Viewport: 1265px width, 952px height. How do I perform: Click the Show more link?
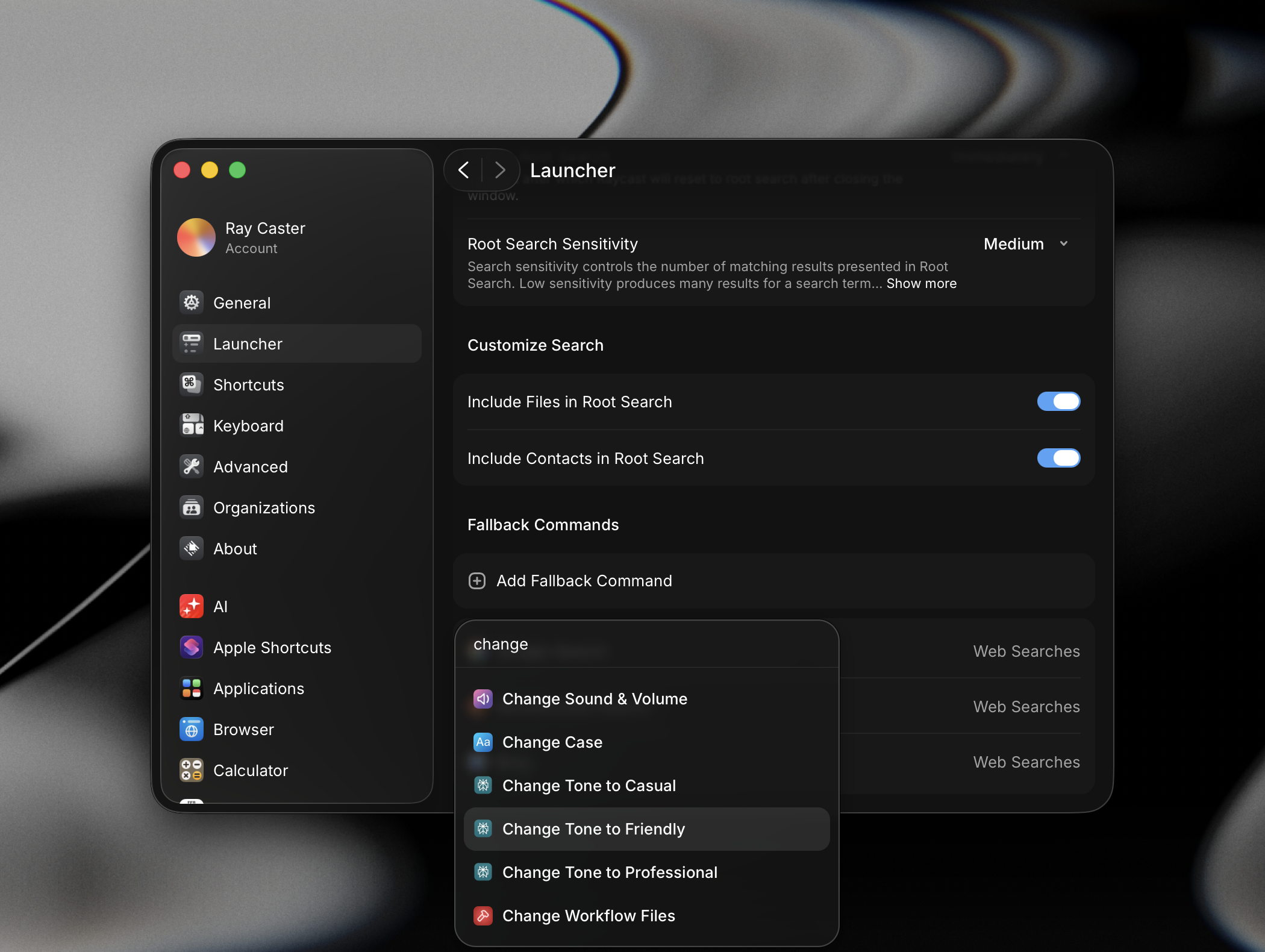[x=921, y=283]
